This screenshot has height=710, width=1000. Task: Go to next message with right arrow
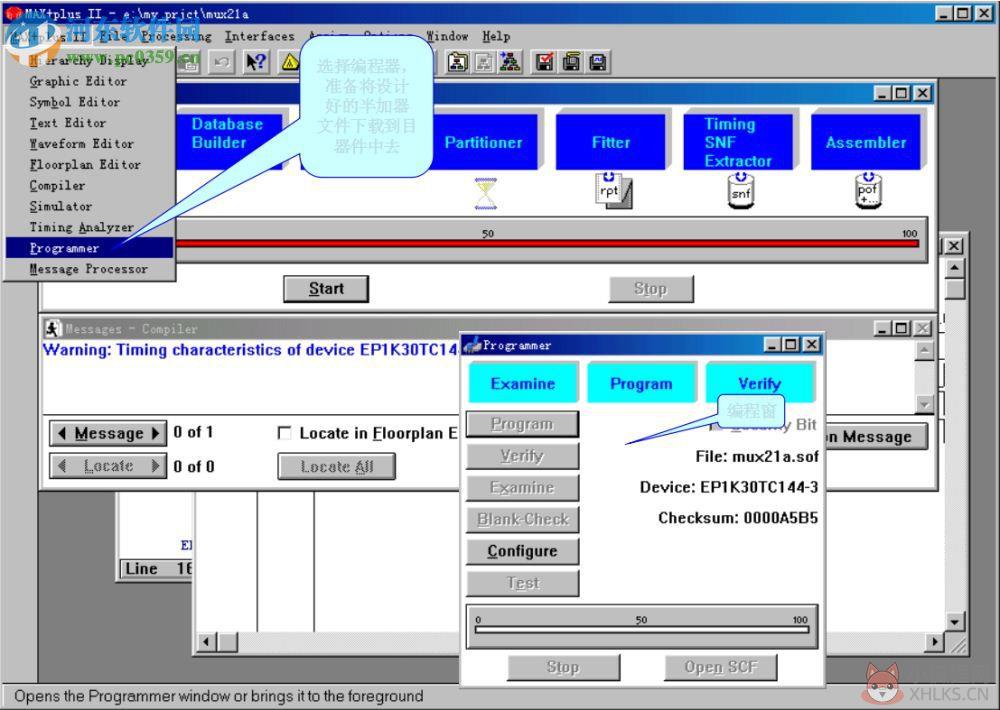pyautogui.click(x=156, y=433)
